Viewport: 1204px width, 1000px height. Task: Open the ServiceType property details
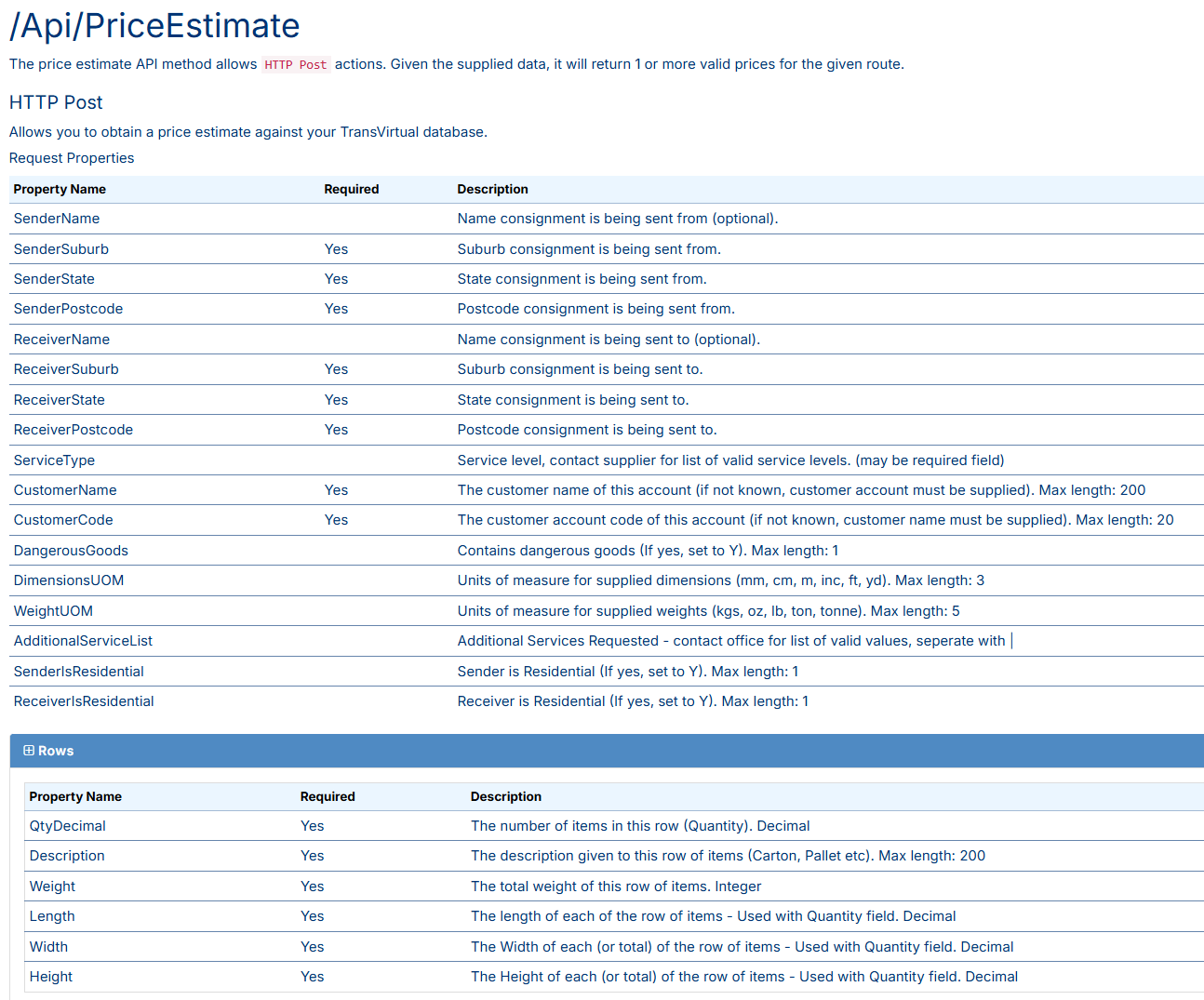(x=54, y=460)
